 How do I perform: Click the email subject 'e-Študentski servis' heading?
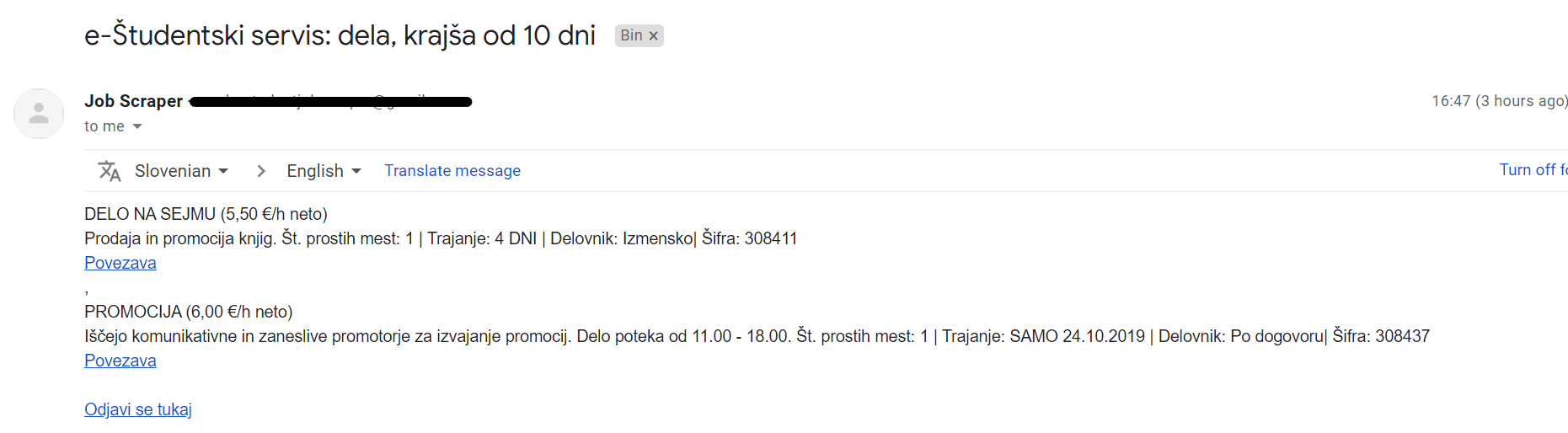click(340, 35)
